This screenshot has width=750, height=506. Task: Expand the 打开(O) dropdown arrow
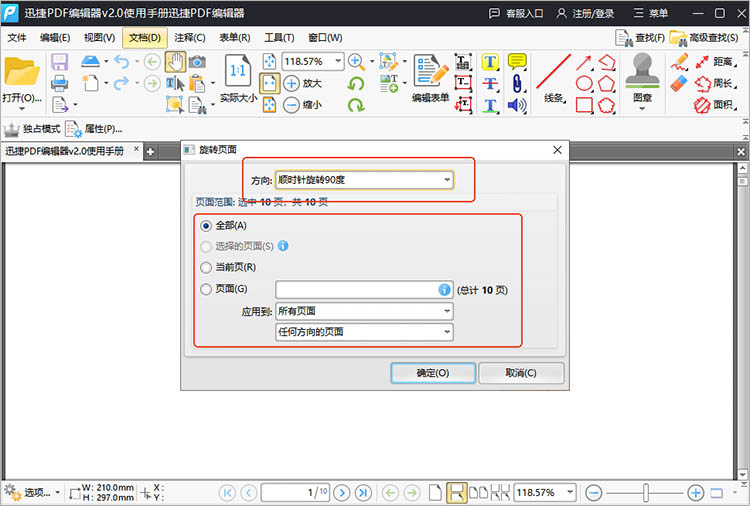point(22,109)
